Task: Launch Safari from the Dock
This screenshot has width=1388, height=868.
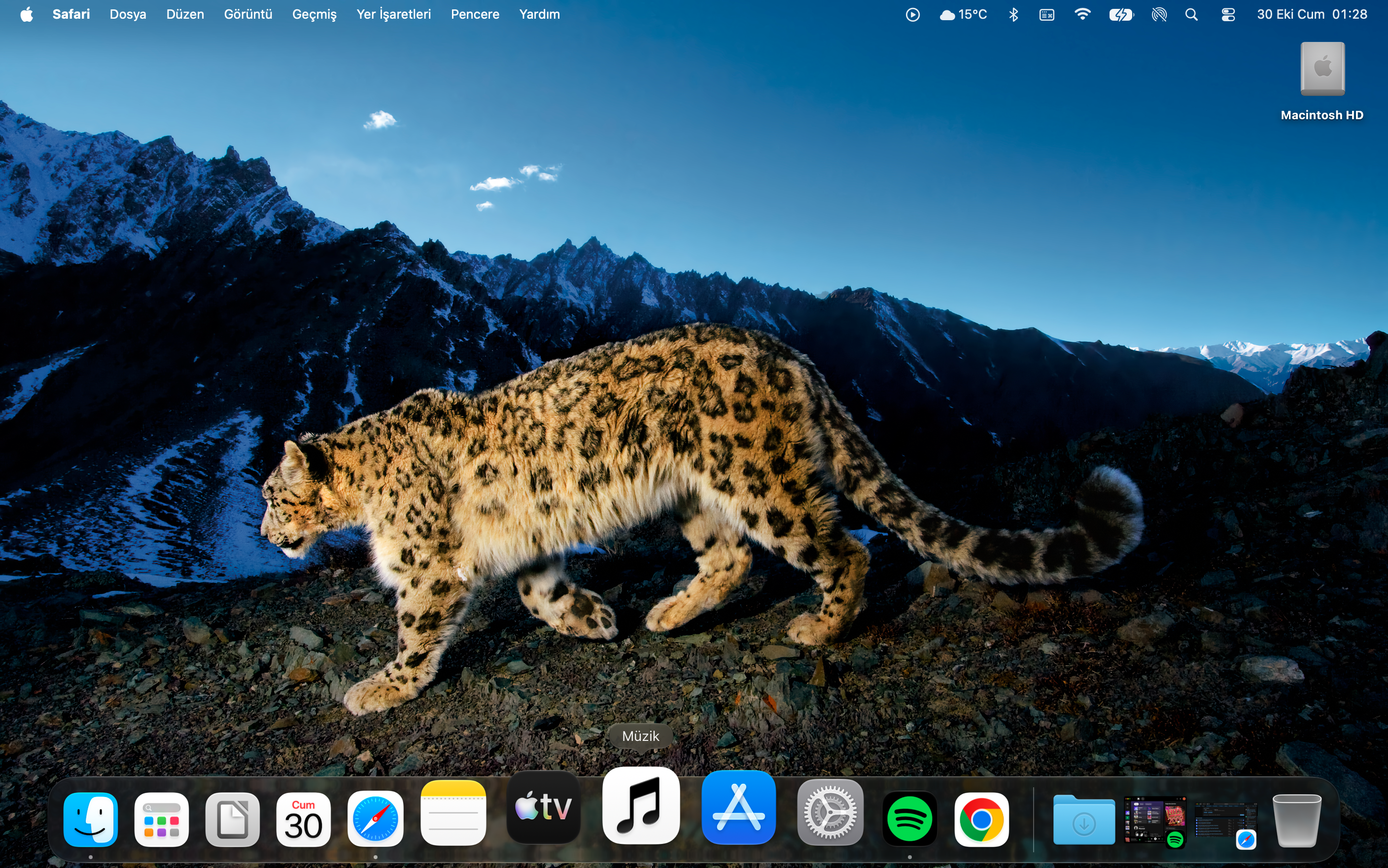Action: point(375,819)
